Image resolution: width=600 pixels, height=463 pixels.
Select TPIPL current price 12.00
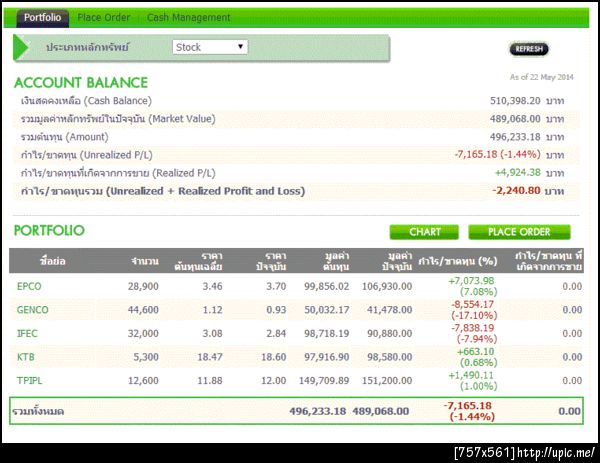tap(274, 381)
